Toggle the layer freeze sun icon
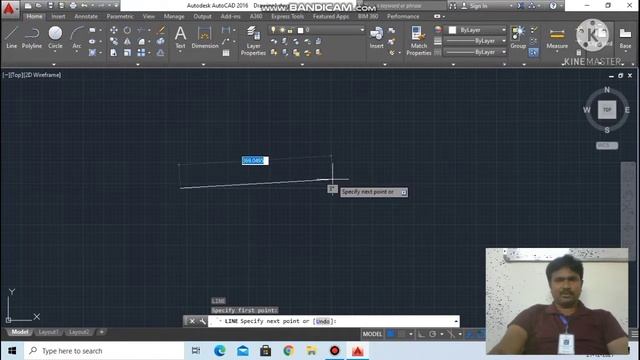Viewport: 640px width, 360px height. [282, 30]
